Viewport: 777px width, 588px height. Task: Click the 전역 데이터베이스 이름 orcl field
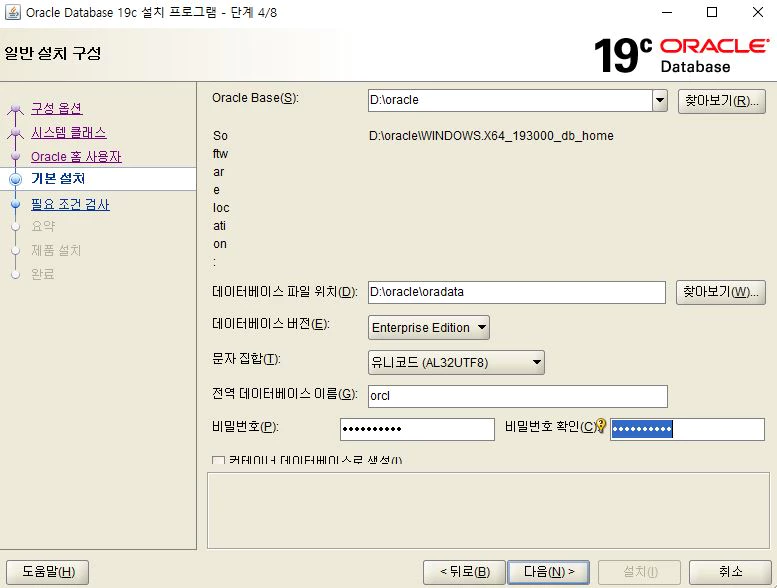517,396
